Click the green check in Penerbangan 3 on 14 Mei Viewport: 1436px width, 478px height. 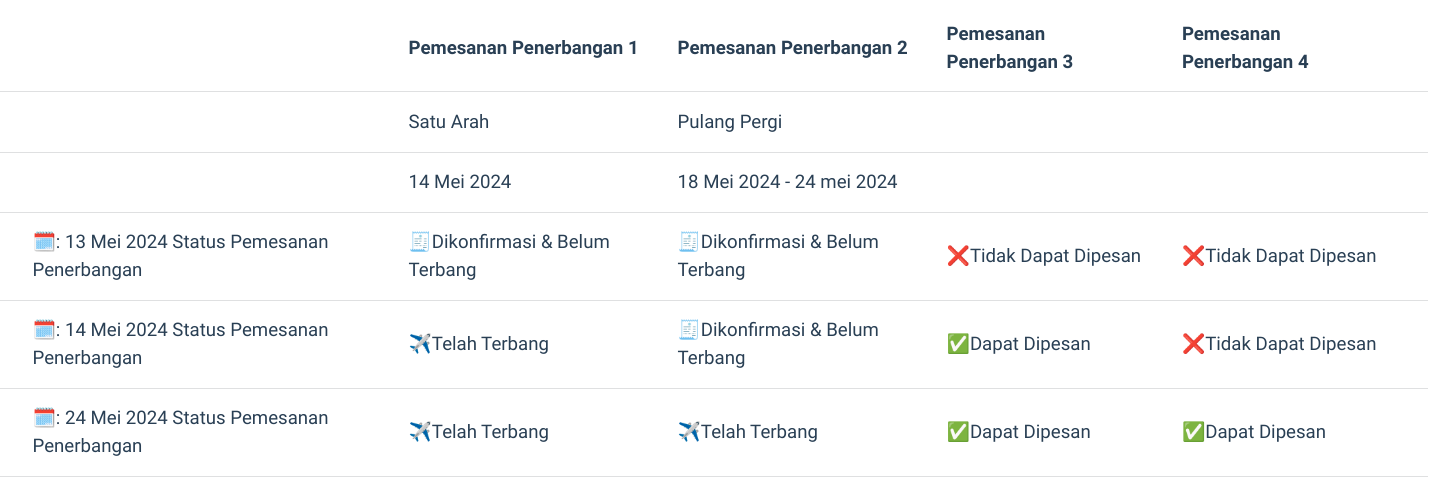click(x=958, y=343)
